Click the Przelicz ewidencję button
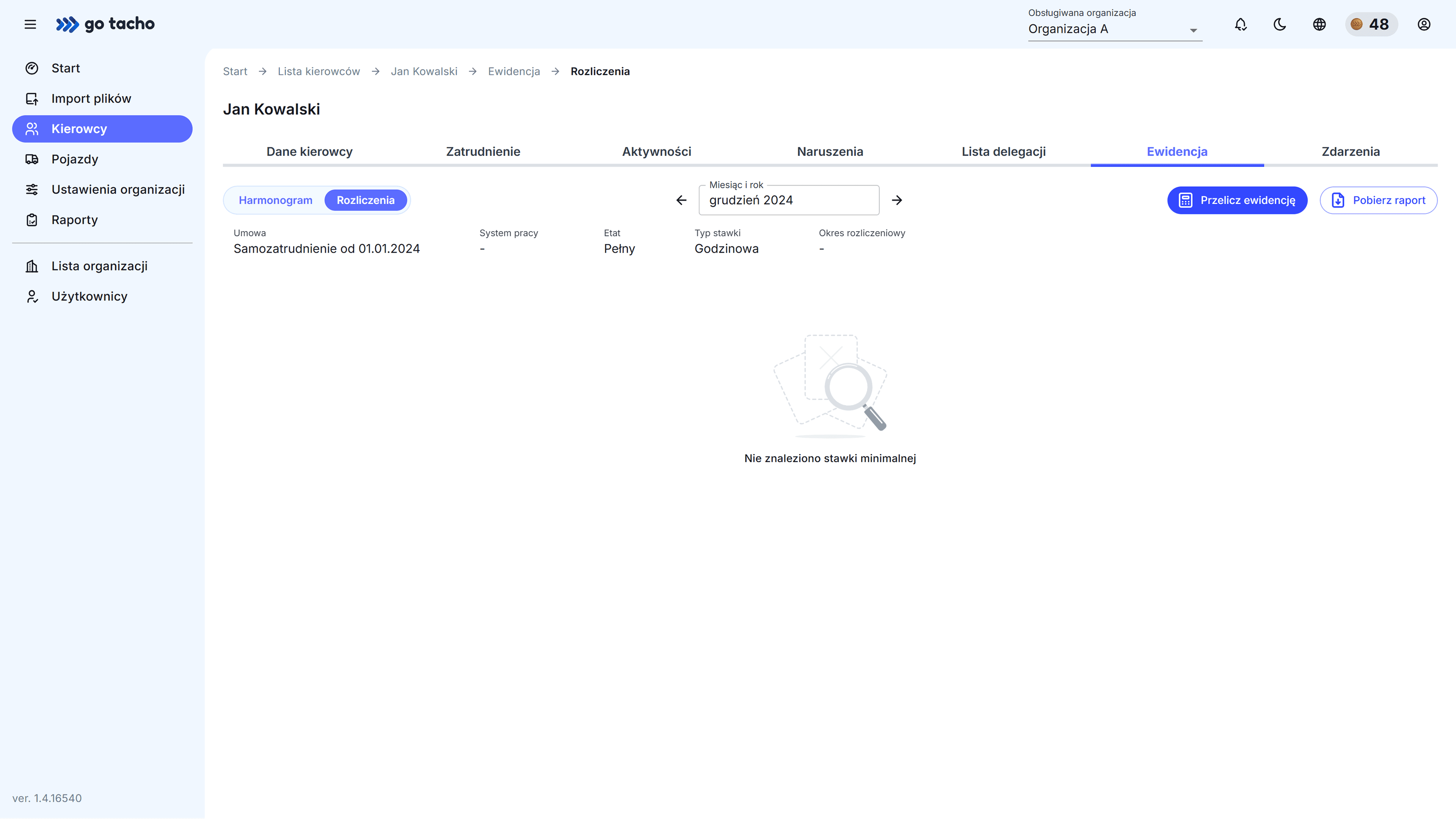The height and width of the screenshot is (819, 1456). pyautogui.click(x=1237, y=200)
